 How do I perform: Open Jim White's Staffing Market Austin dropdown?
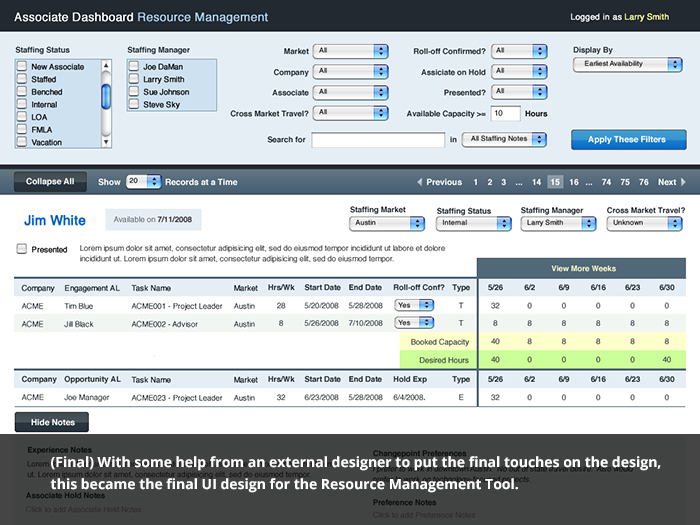coord(387,223)
